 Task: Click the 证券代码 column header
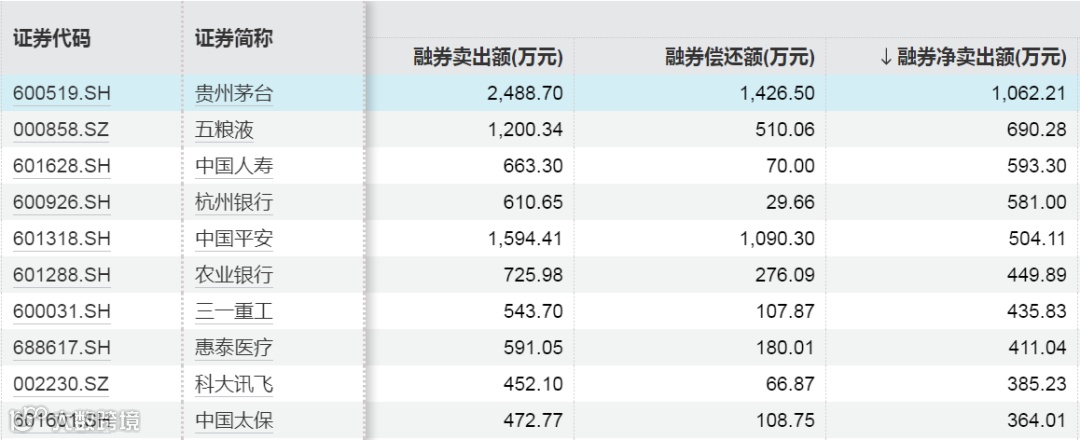[x=52, y=39]
